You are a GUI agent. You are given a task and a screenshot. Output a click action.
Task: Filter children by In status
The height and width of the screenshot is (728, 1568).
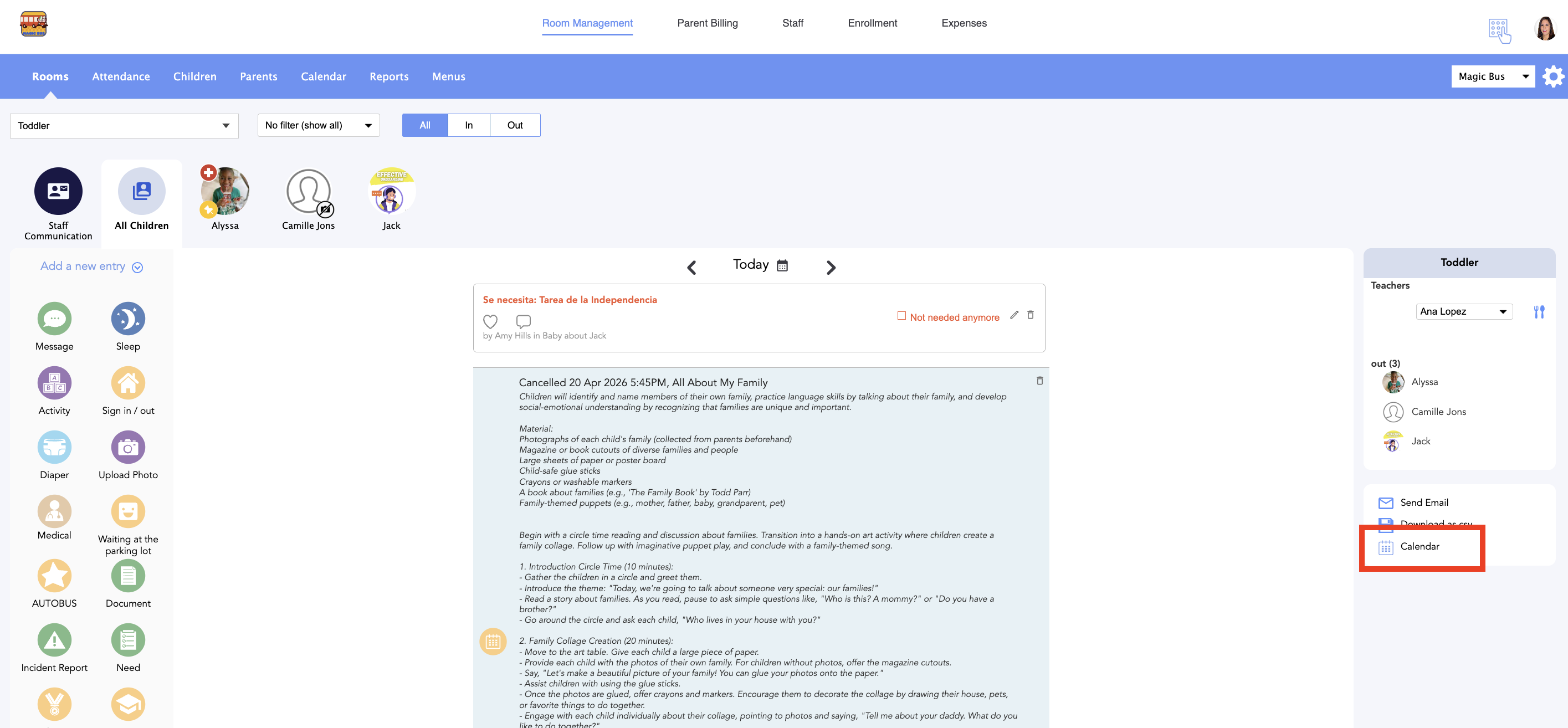(x=468, y=125)
